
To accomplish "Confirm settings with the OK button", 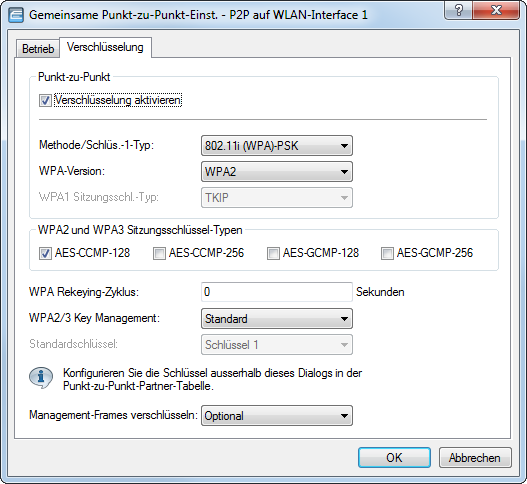I will (x=394, y=457).
